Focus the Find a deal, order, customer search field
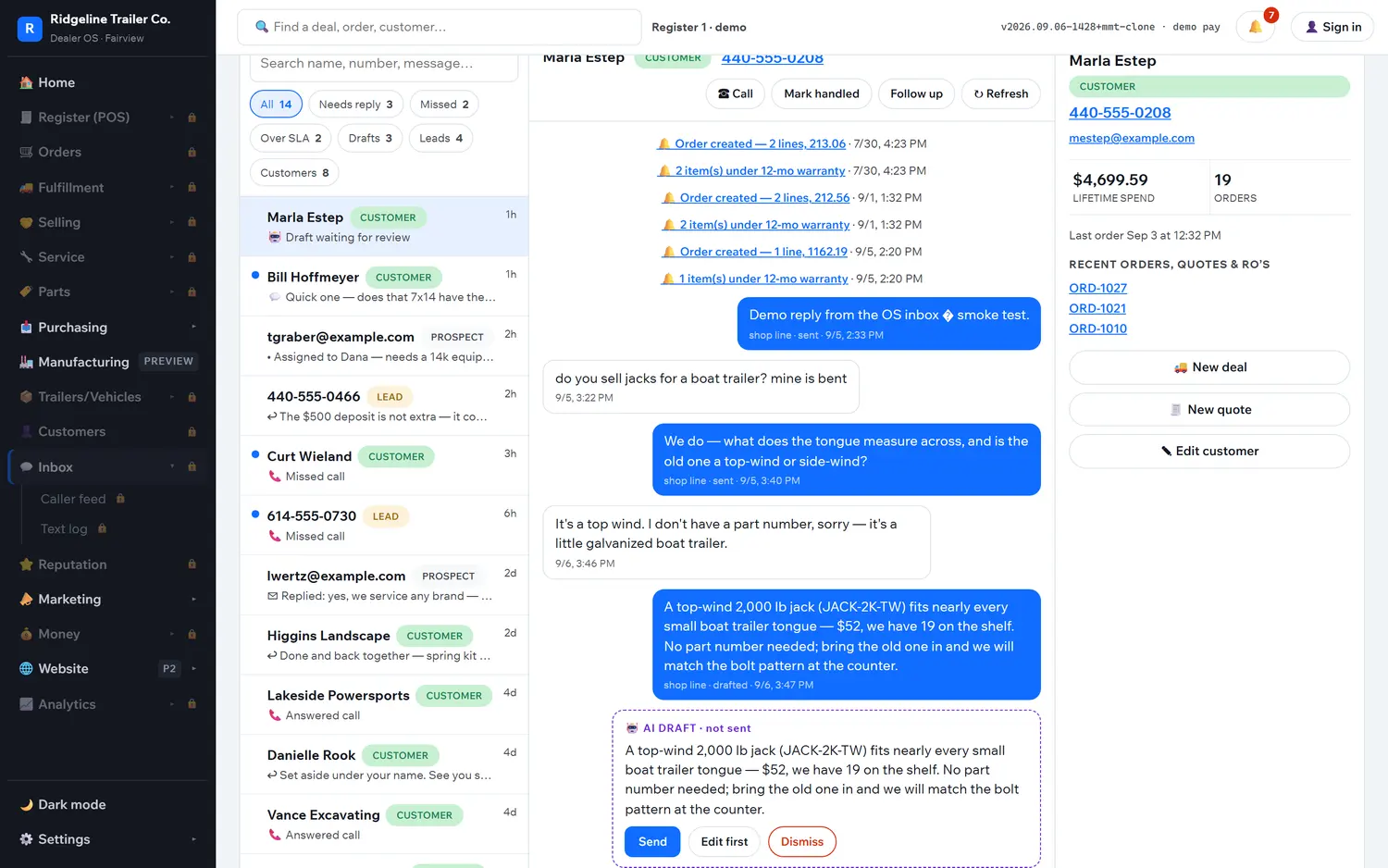This screenshot has height=868, width=1388. [x=440, y=27]
